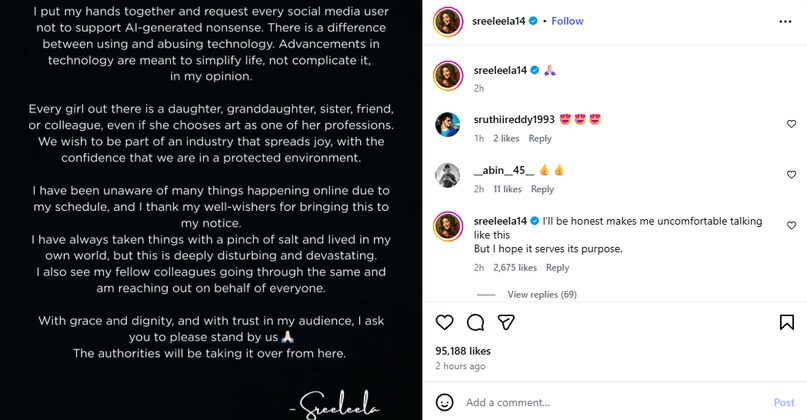Like sreeleela14's honest reply comment
Screen dimensions: 807x420
click(791, 226)
